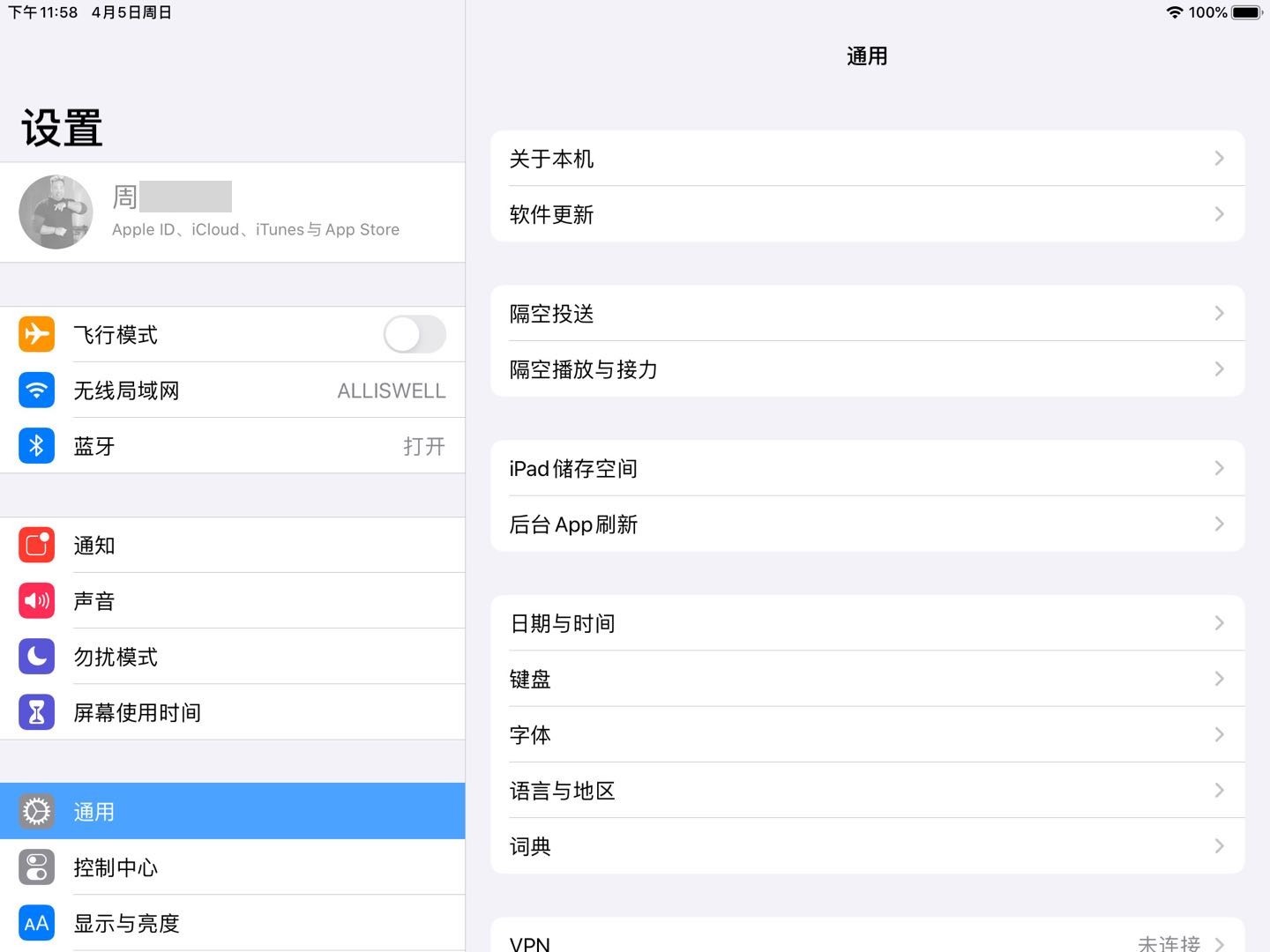Open the red Notifications icon
1270x952 pixels.
(x=36, y=546)
